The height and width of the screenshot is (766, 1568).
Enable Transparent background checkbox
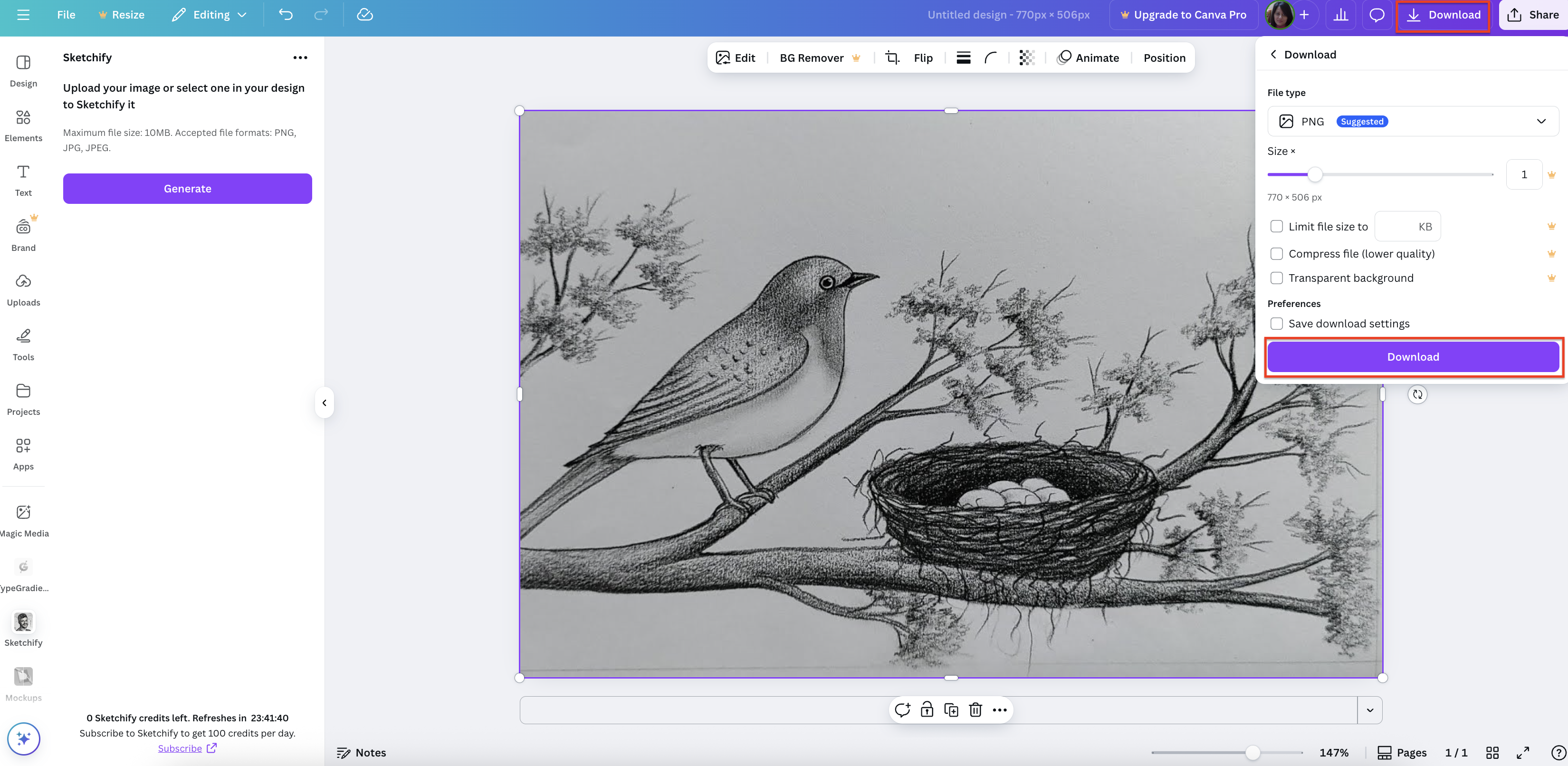[1276, 278]
